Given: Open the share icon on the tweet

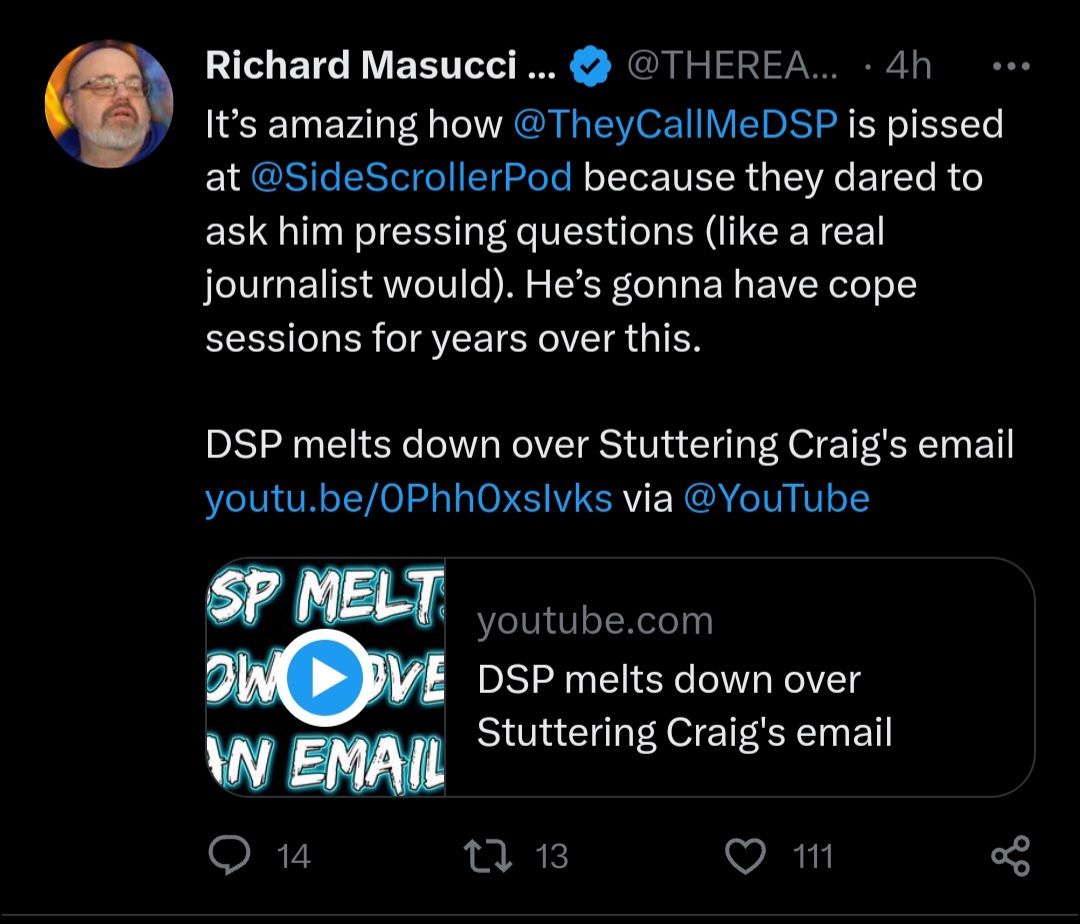Looking at the screenshot, I should (x=1013, y=856).
